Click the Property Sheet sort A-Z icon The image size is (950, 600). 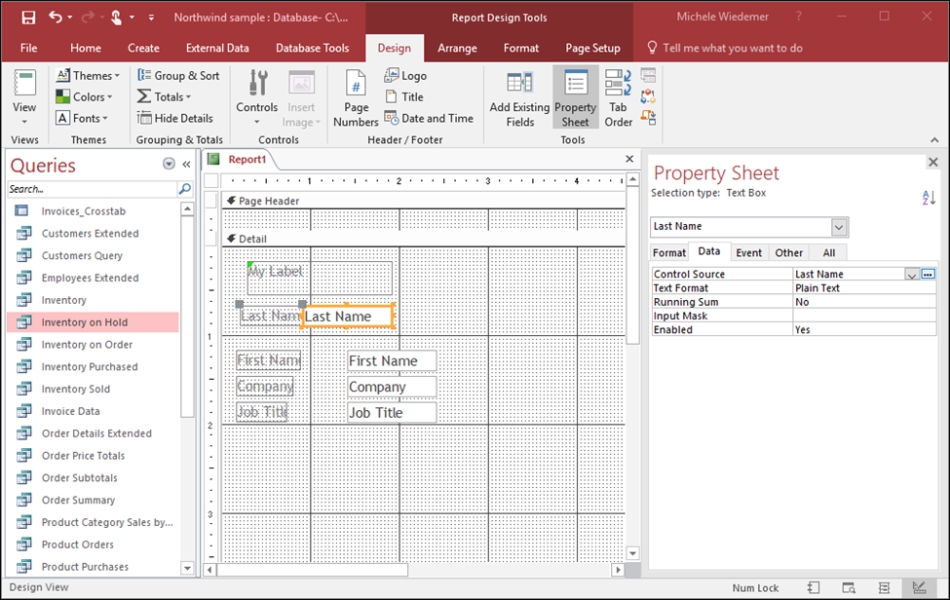click(x=928, y=198)
